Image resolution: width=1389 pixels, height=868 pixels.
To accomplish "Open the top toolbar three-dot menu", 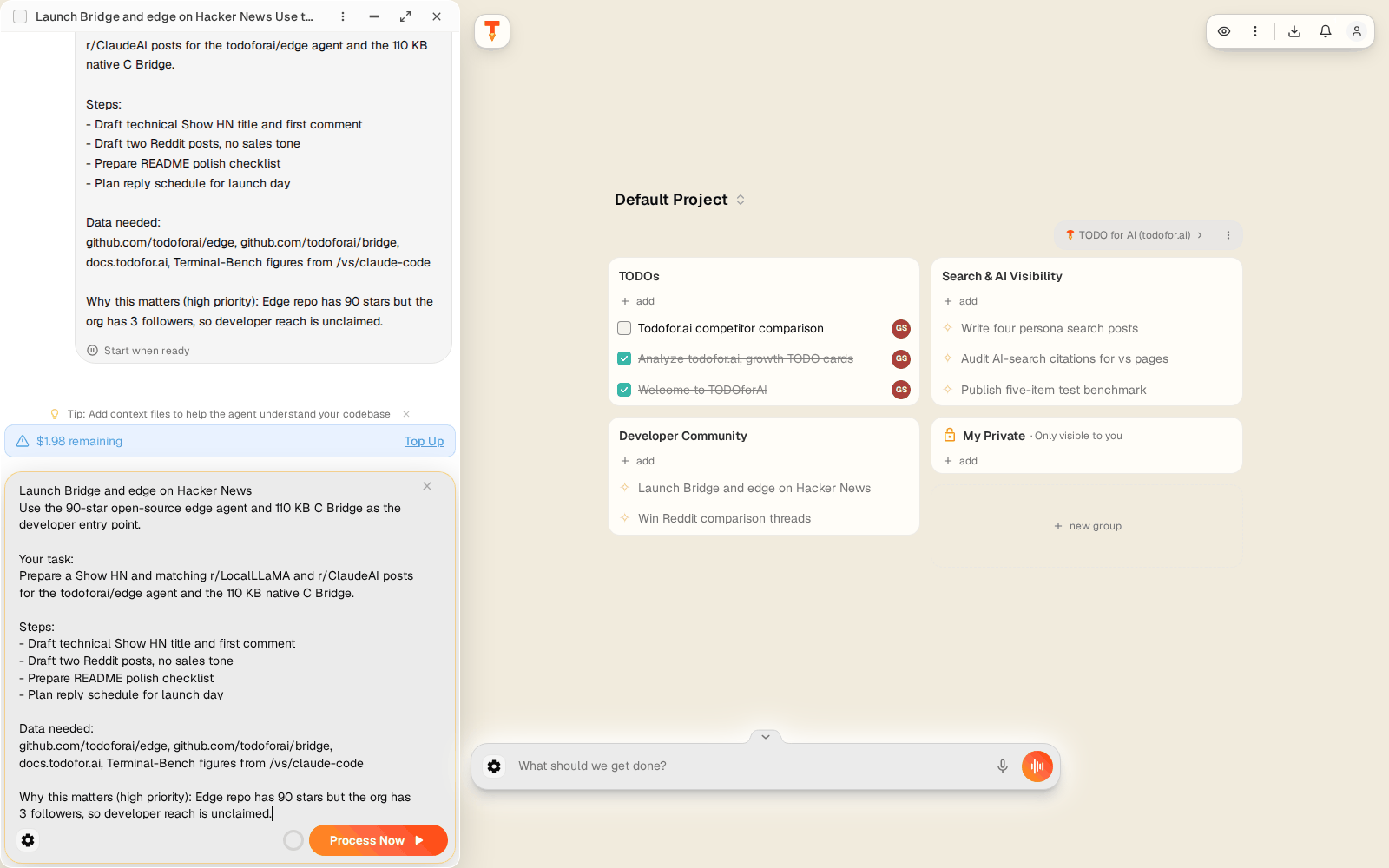I will tap(1255, 31).
